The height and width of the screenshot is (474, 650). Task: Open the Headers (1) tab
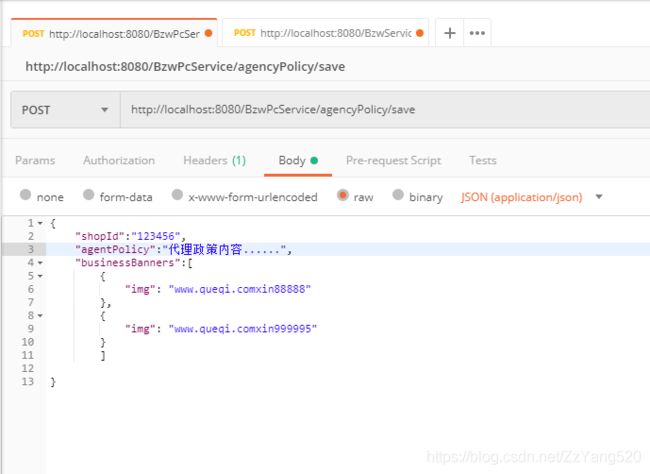[215, 160]
